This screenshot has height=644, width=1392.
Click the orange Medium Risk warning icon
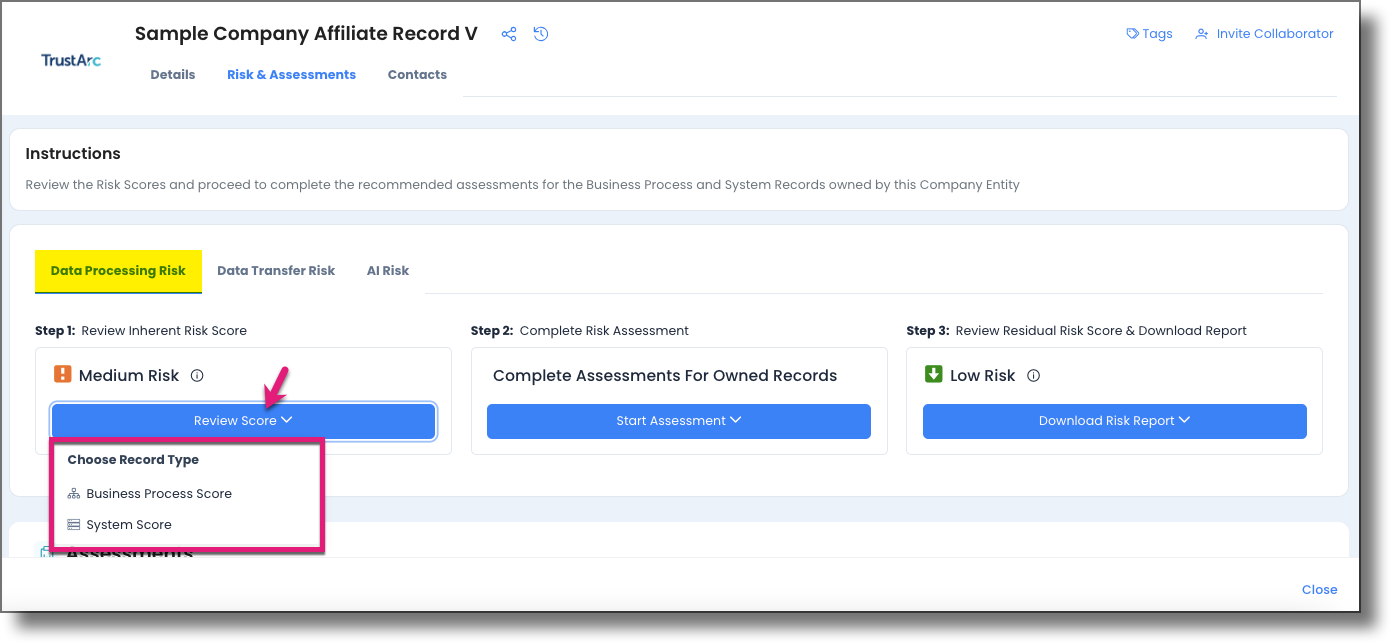click(x=62, y=375)
